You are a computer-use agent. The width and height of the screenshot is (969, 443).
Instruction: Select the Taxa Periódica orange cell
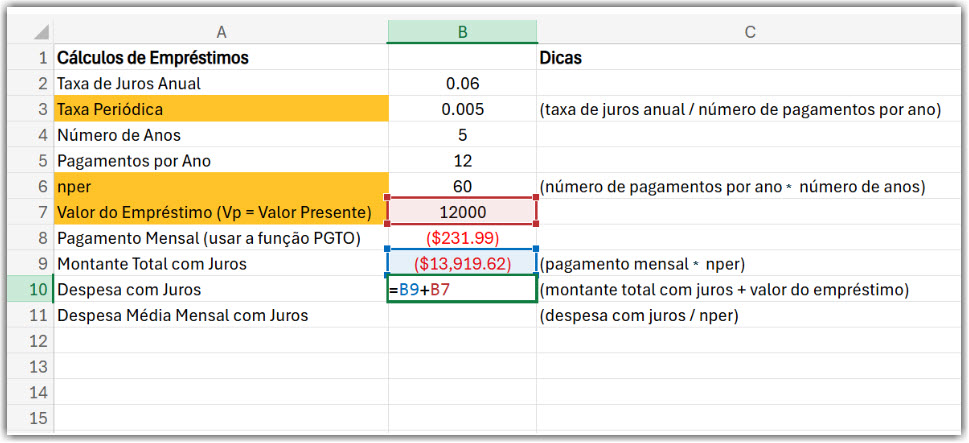[x=221, y=109]
